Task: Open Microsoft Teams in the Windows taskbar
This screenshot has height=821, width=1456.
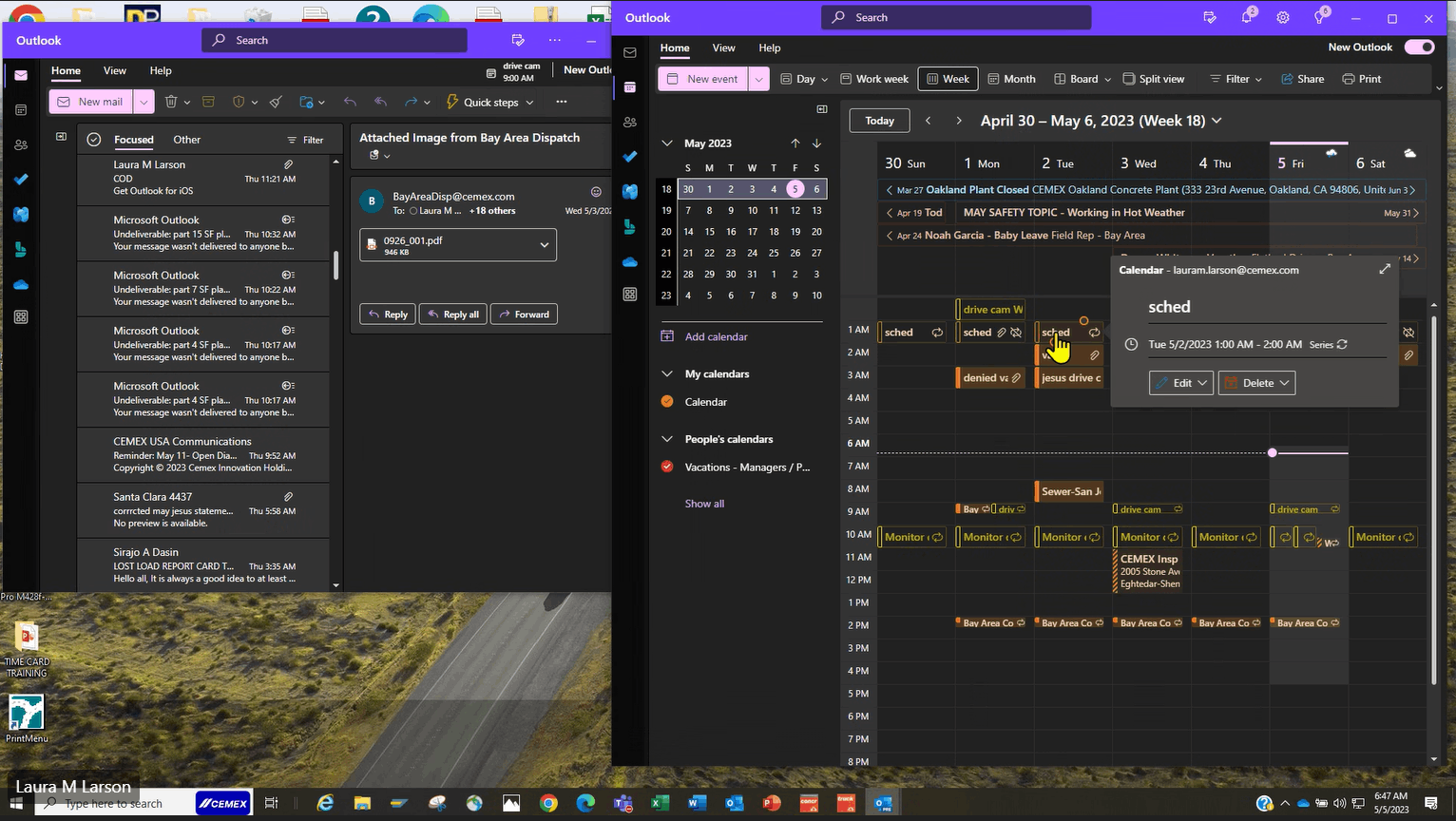Action: click(623, 803)
